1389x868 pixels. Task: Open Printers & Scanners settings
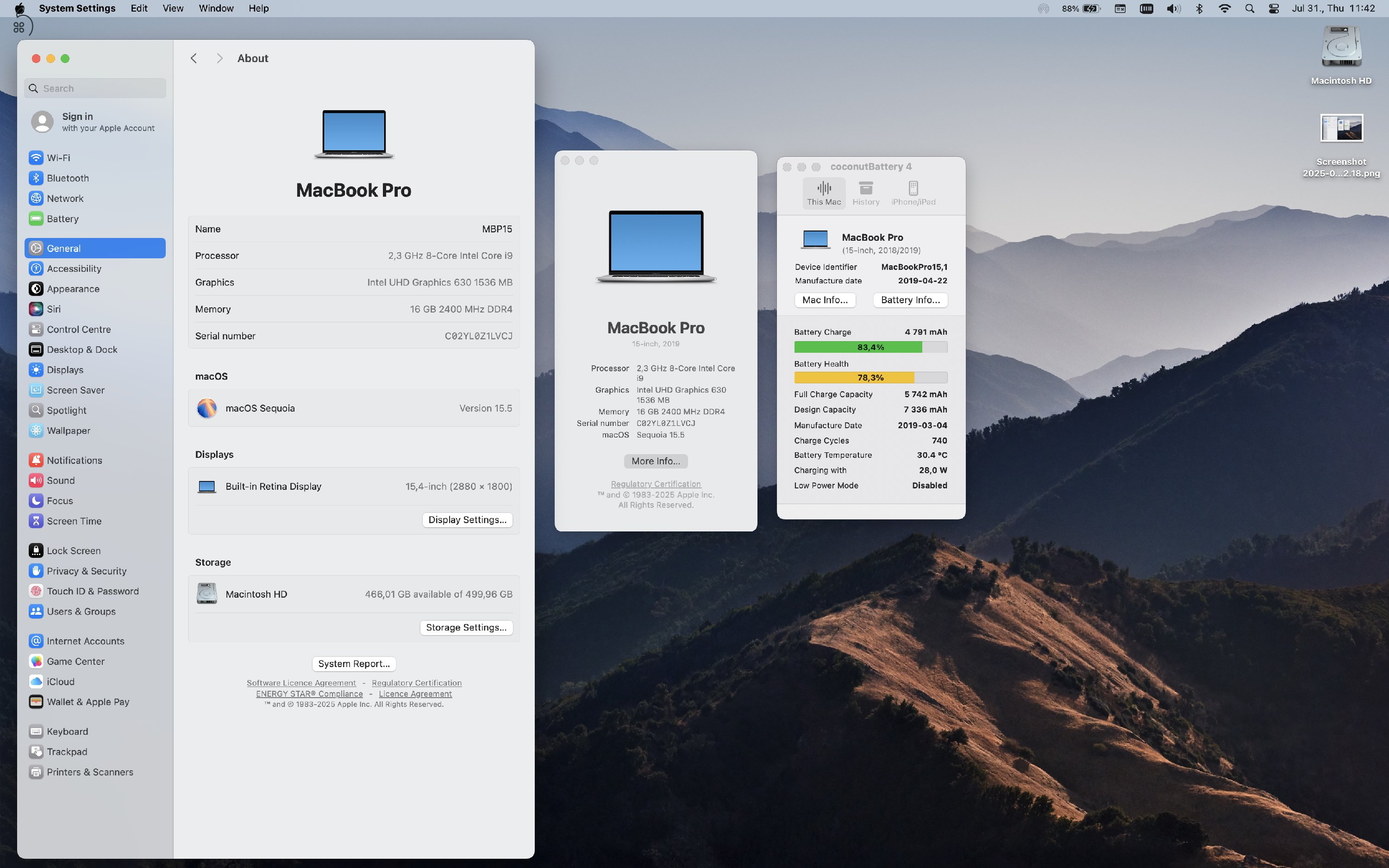click(95, 772)
